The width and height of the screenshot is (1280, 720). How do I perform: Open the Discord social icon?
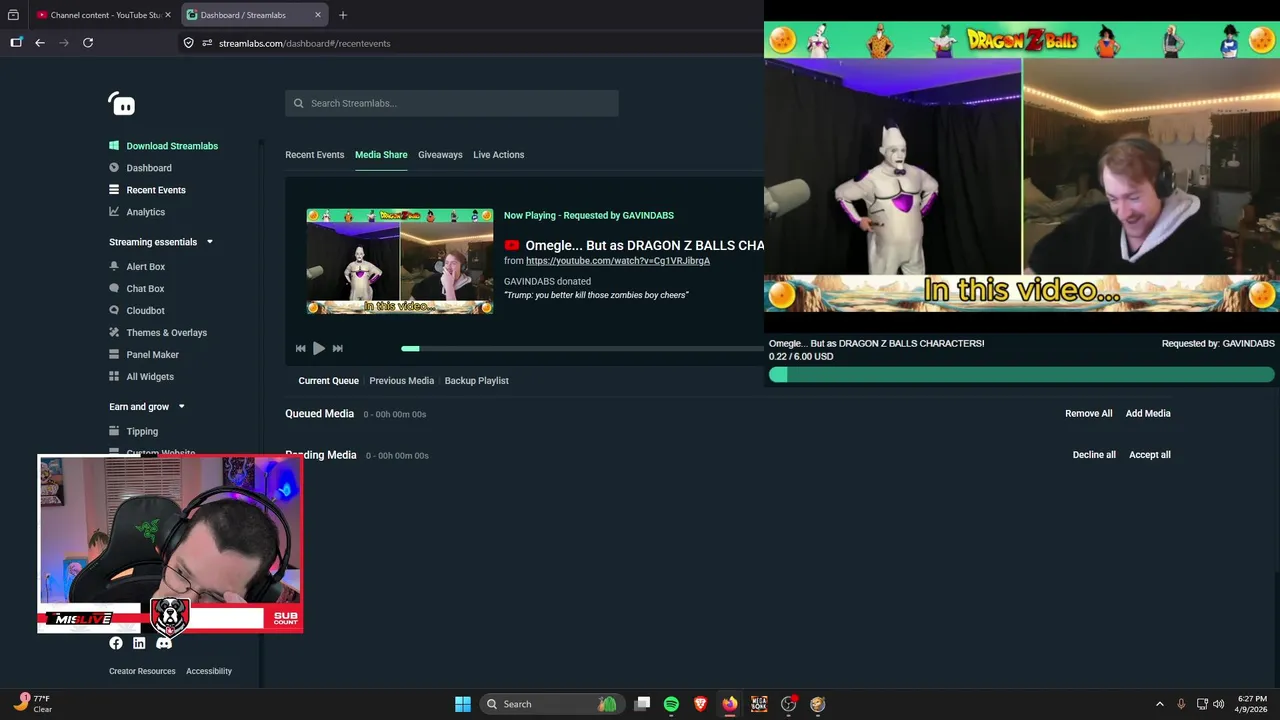click(164, 643)
